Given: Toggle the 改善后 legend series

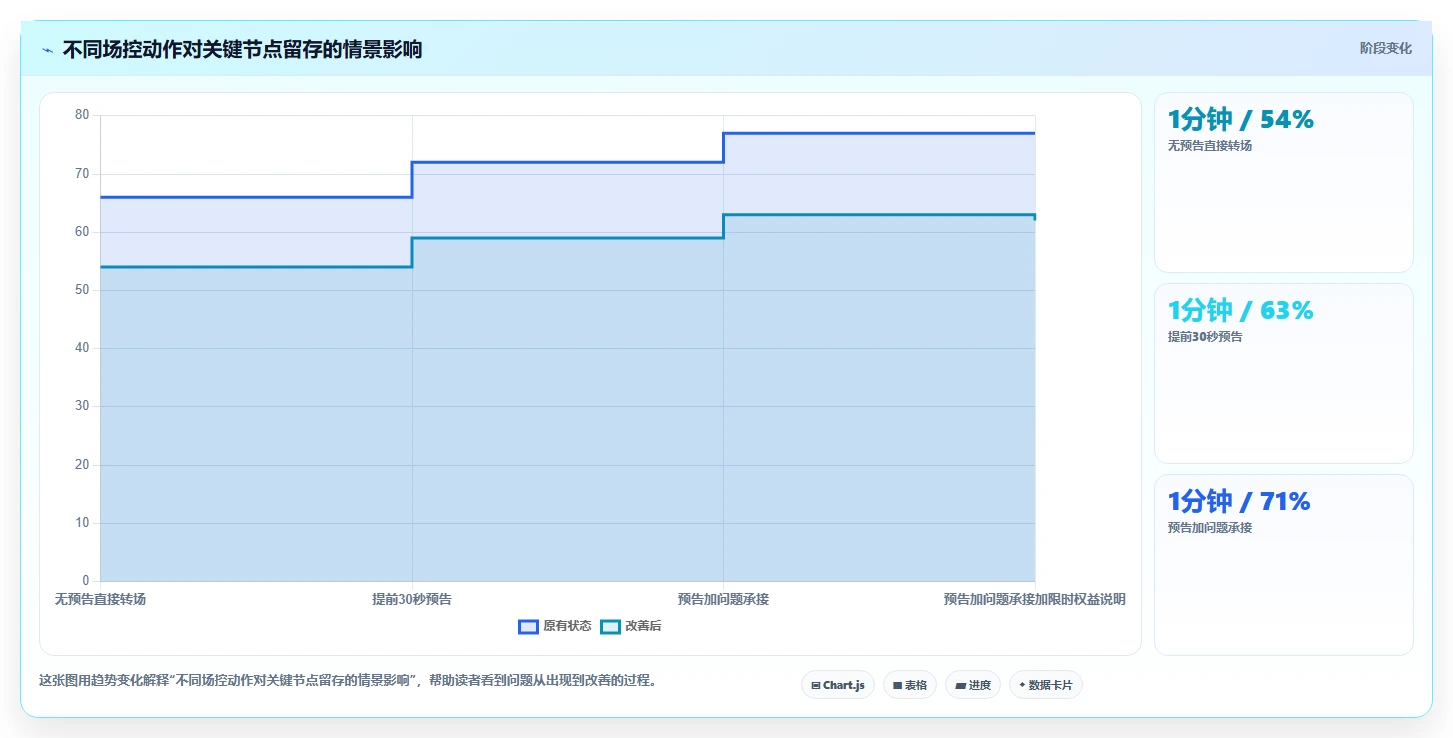Looking at the screenshot, I should point(630,626).
